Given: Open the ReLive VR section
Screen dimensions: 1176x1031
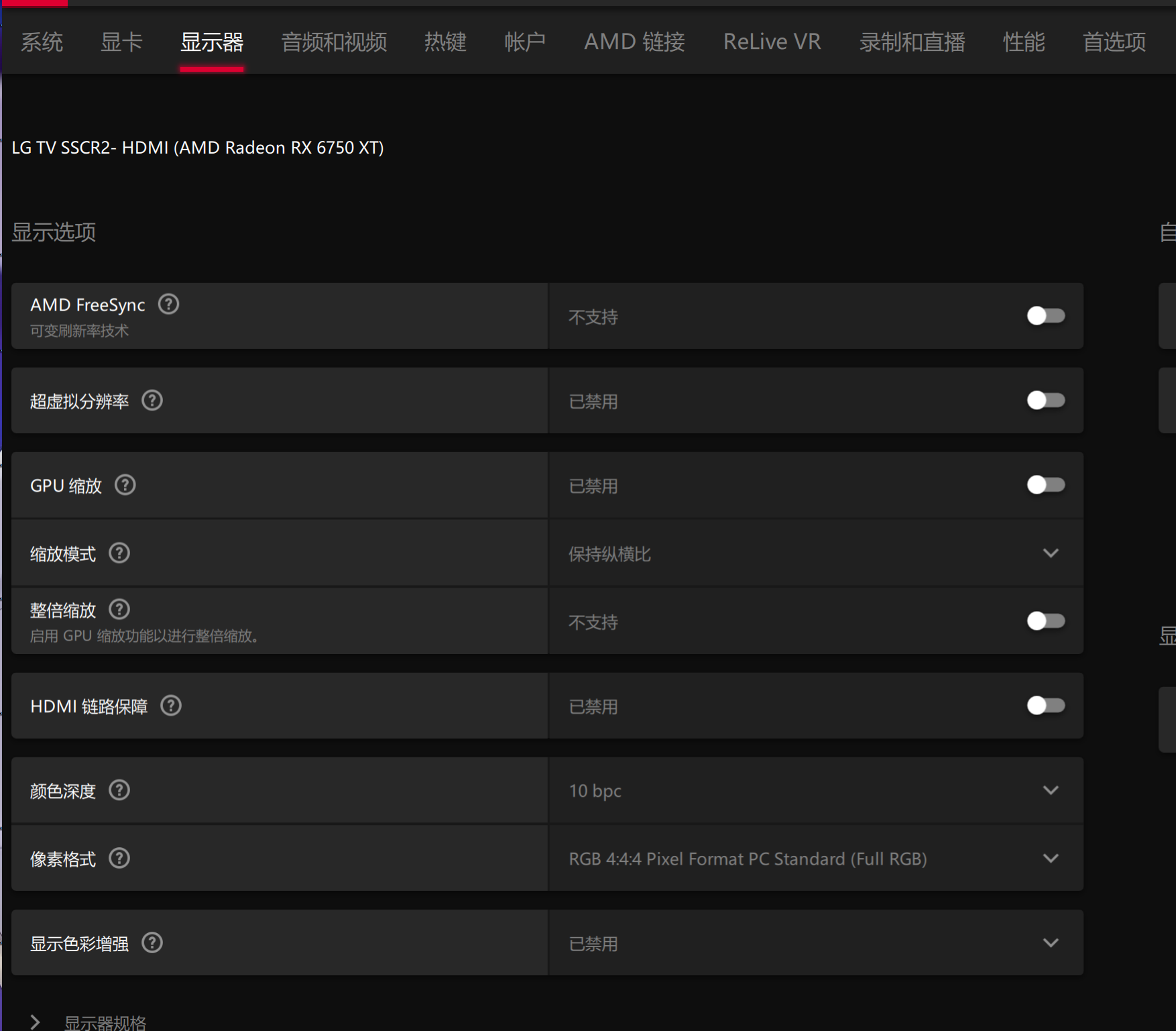Looking at the screenshot, I should [x=772, y=42].
